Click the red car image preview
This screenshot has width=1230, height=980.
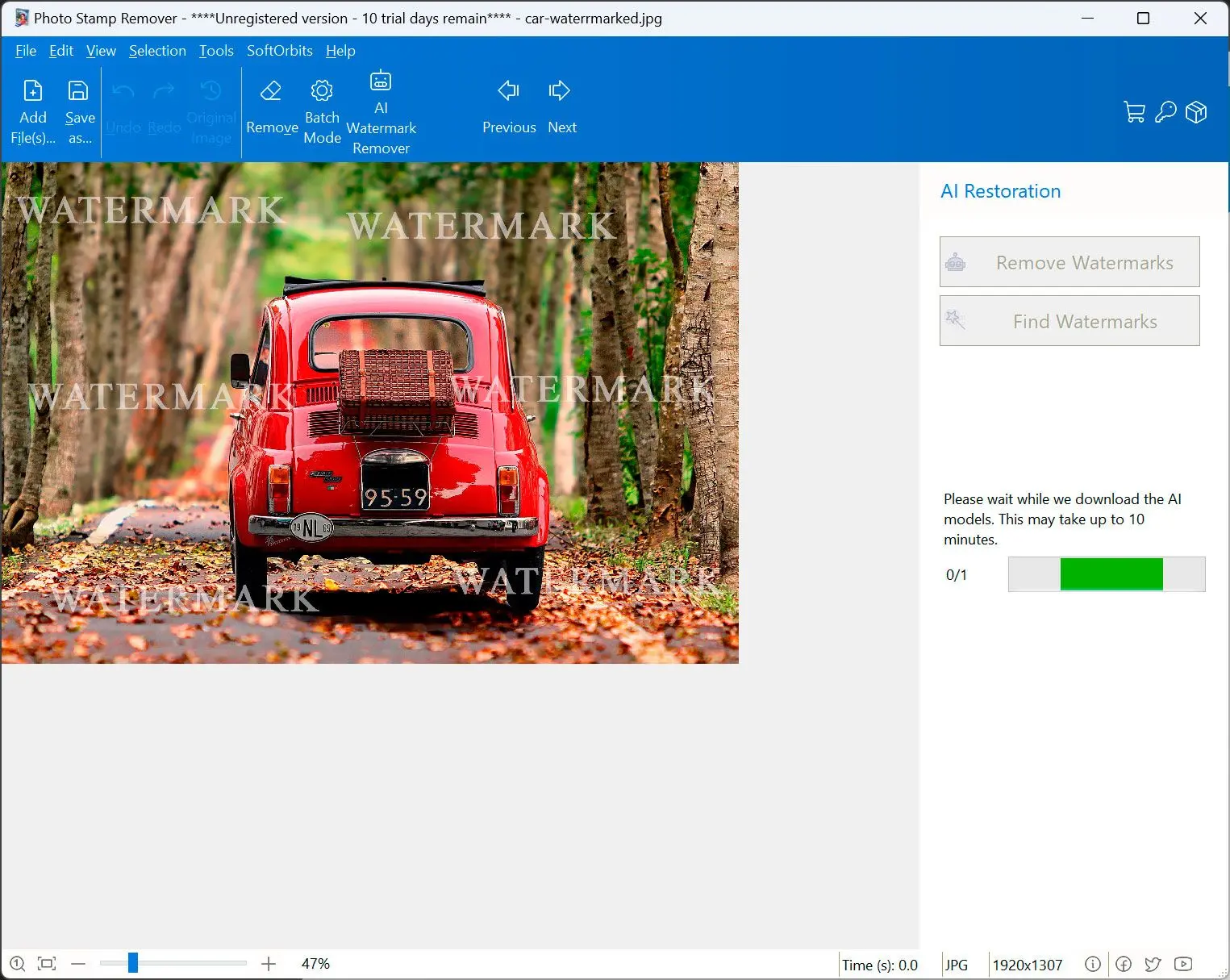(370, 413)
